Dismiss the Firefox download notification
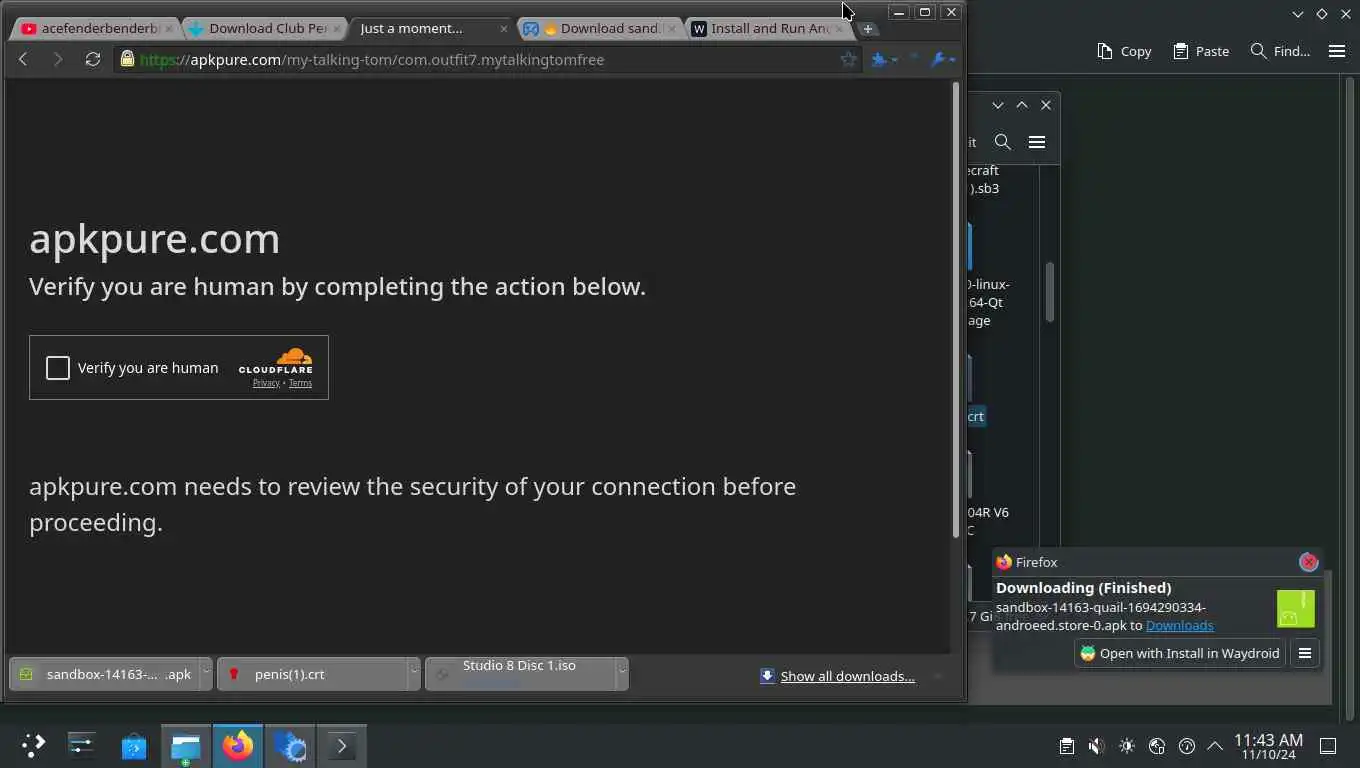Image resolution: width=1360 pixels, height=768 pixels. [x=1309, y=562]
